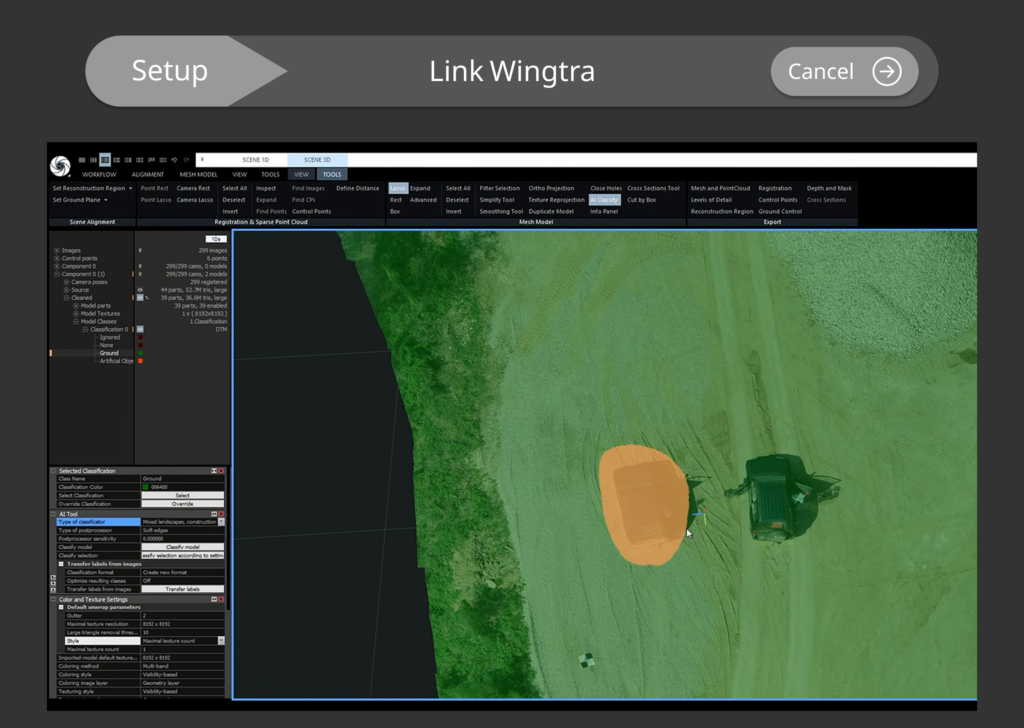Expand the Camera poses node
Image resolution: width=1024 pixels, height=728 pixels.
66,282
